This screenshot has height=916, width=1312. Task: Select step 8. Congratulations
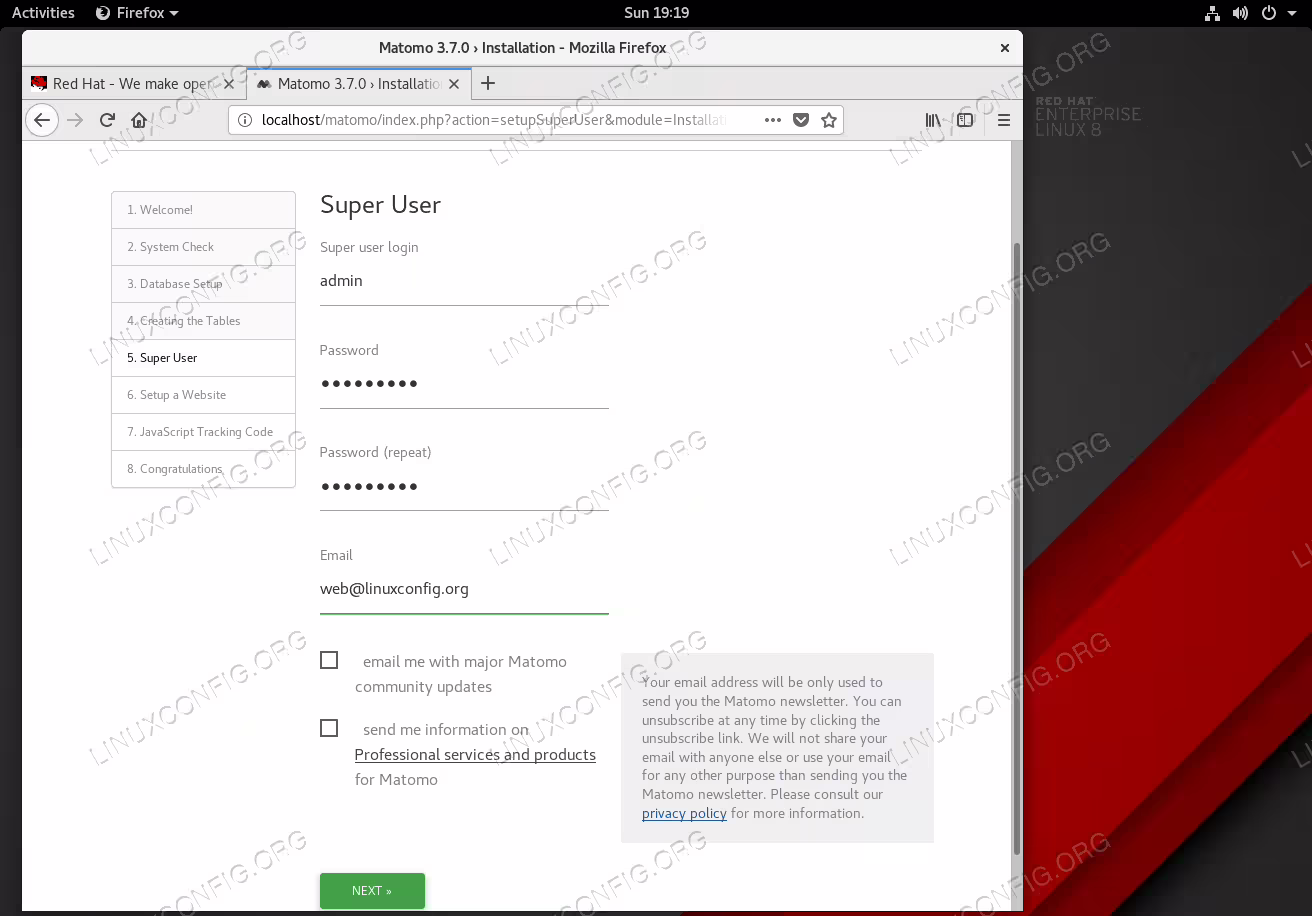[x=204, y=469]
